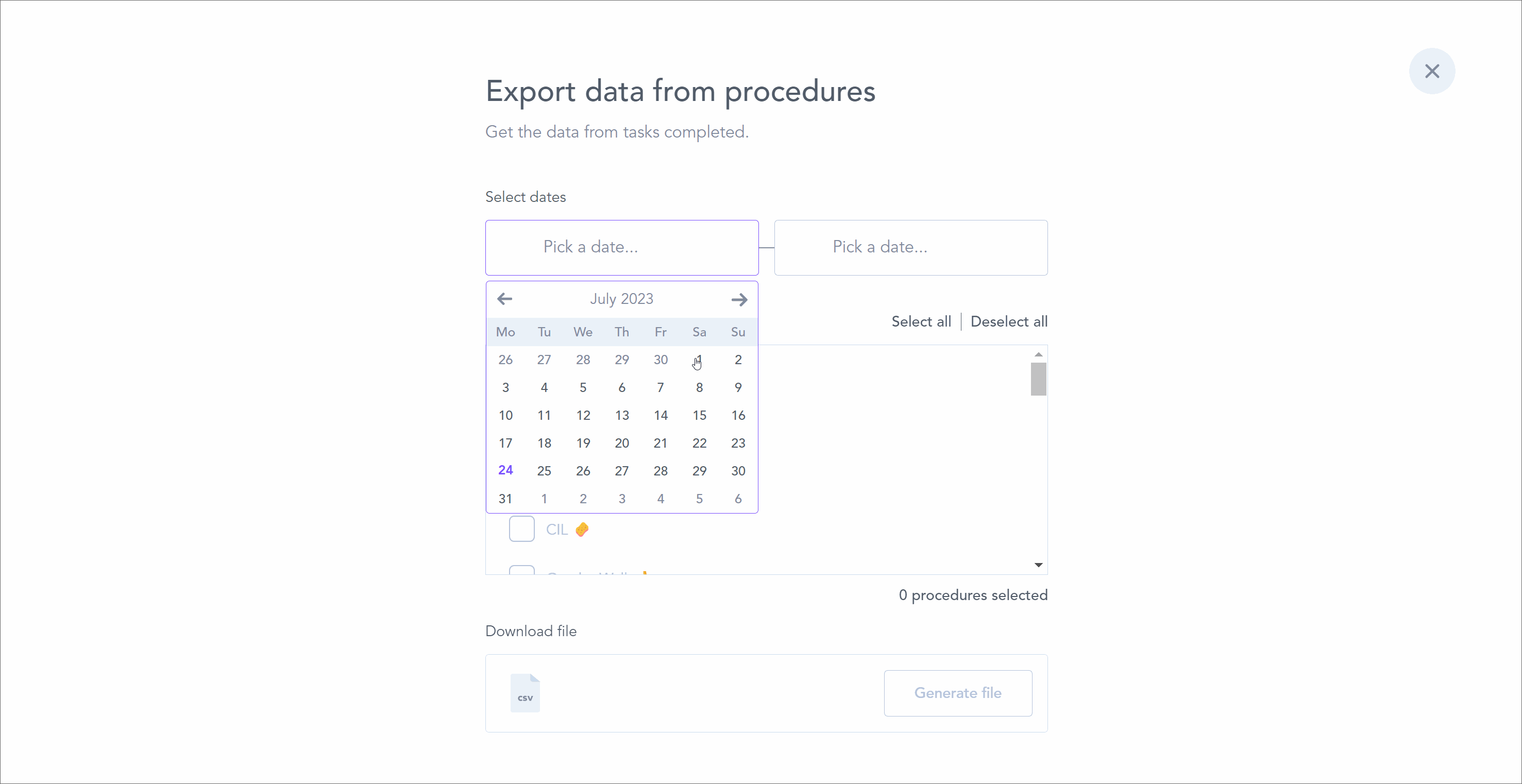This screenshot has height=784, width=1522.
Task: Click the csv file icon
Action: click(x=525, y=692)
